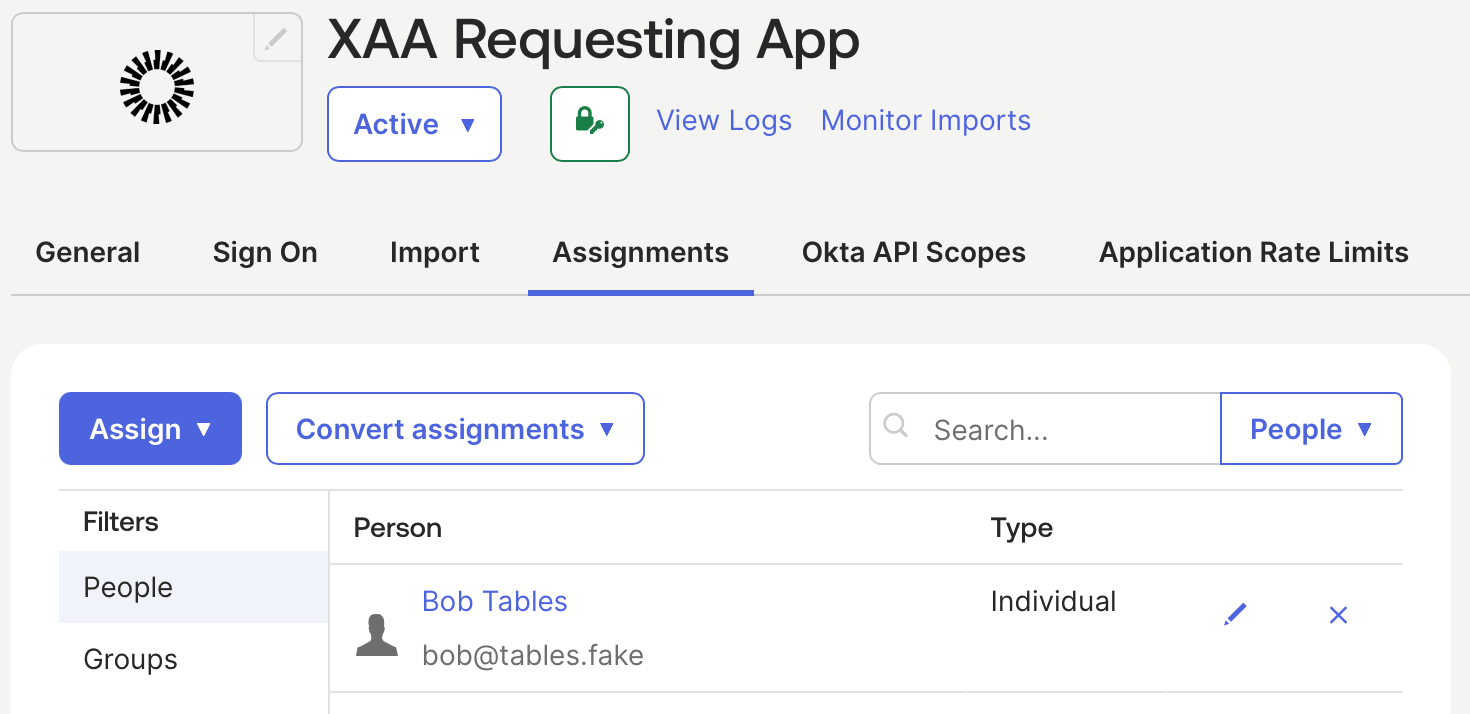The image size is (1470, 714).
Task: Open the View Logs link
Action: coord(724,121)
